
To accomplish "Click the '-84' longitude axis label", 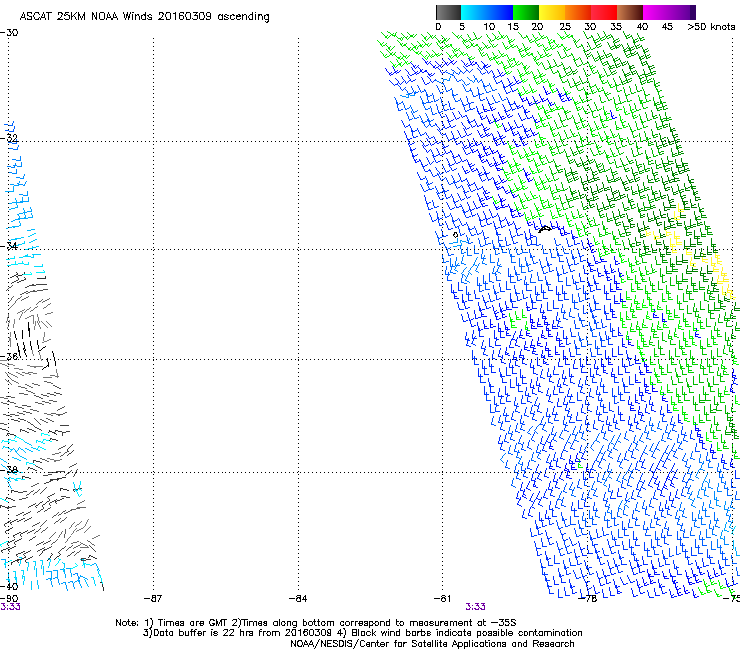I will [x=298, y=599].
